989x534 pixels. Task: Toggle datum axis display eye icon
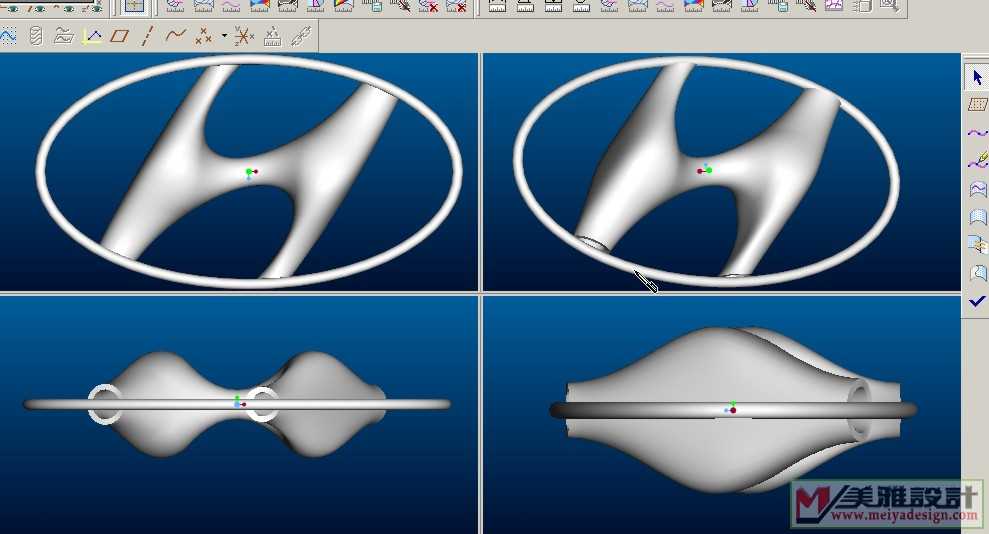coord(35,8)
